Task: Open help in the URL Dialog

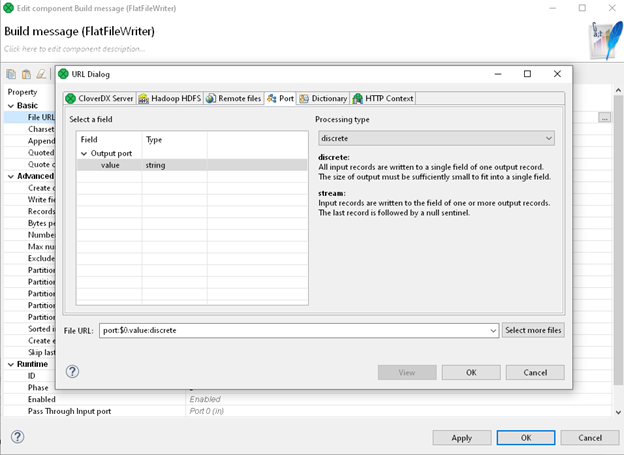Action: tap(72, 372)
